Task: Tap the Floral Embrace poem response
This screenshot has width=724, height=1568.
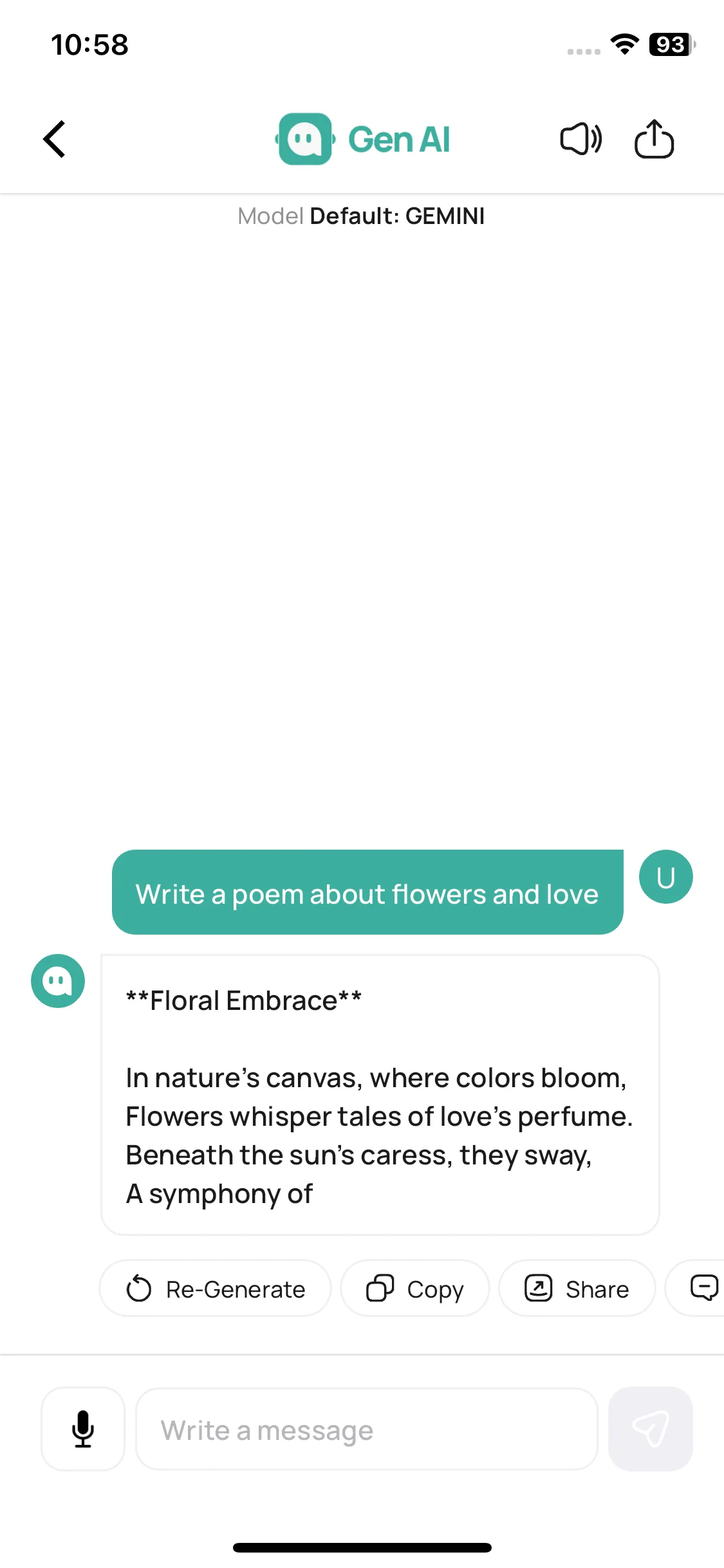Action: point(380,1095)
